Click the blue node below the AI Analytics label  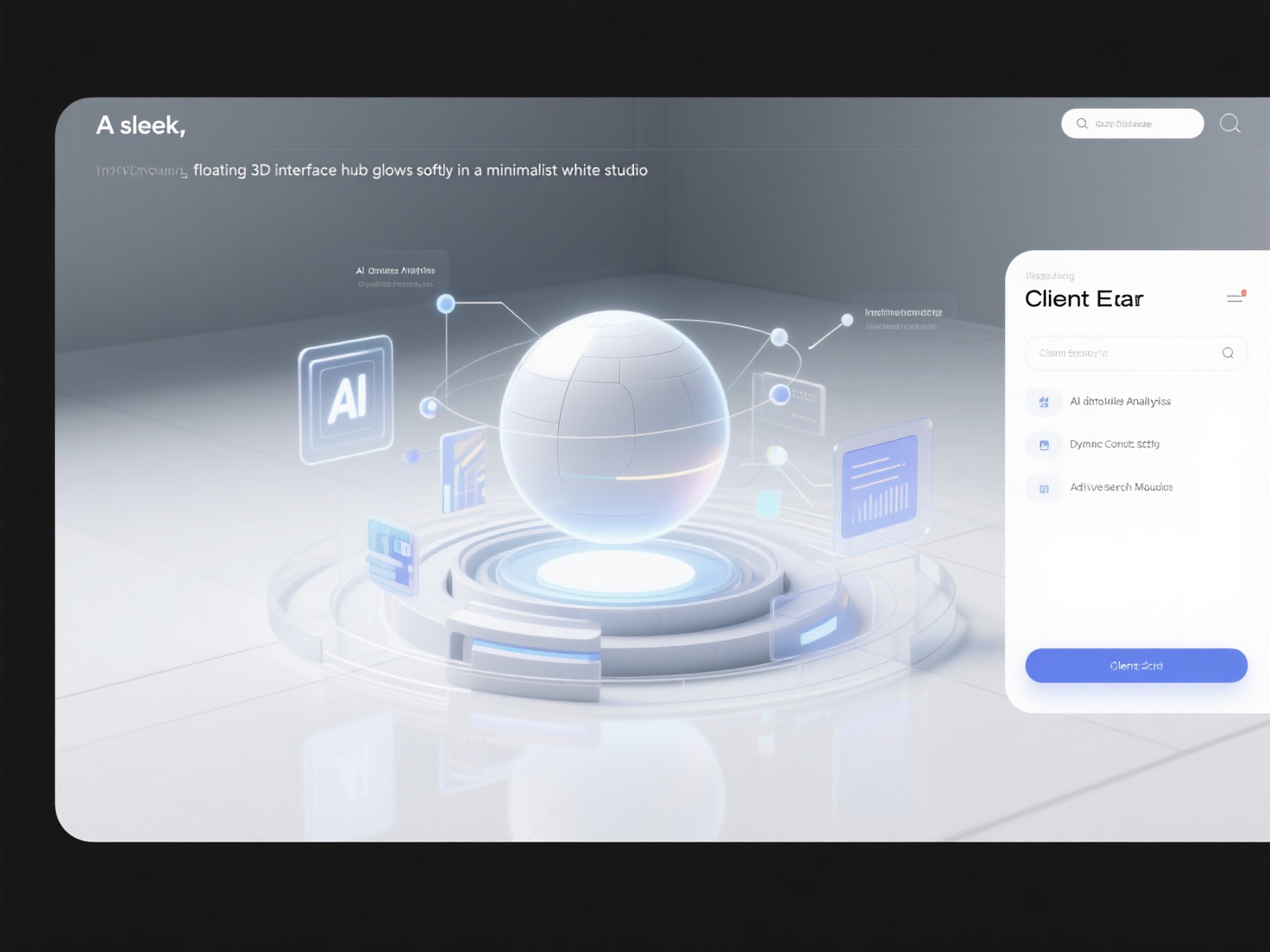[446, 304]
